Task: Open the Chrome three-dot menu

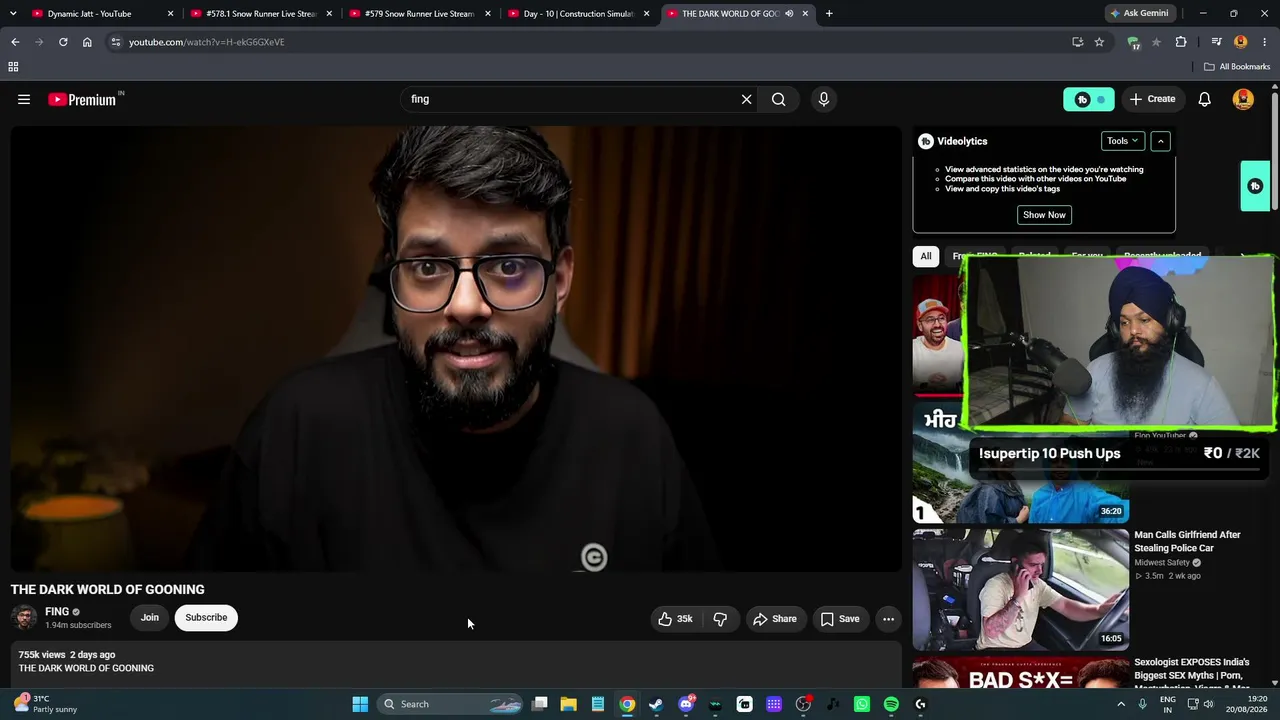Action: click(1263, 42)
